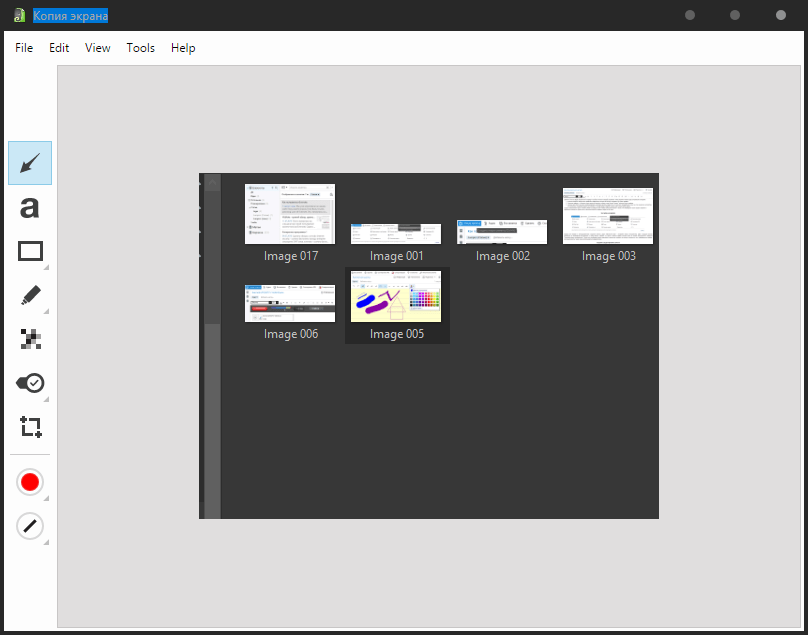The width and height of the screenshot is (808, 635).
Task: Expand the Rectangle tool shape options
Action: [46, 268]
